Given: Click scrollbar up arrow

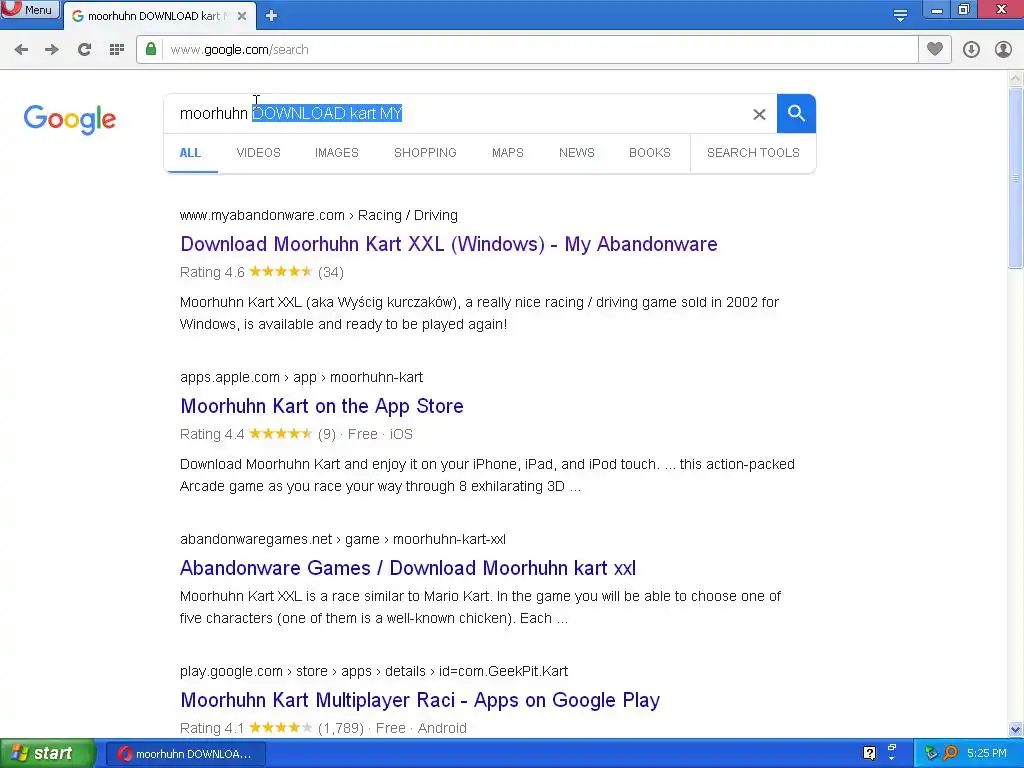Looking at the screenshot, I should click(1015, 79).
